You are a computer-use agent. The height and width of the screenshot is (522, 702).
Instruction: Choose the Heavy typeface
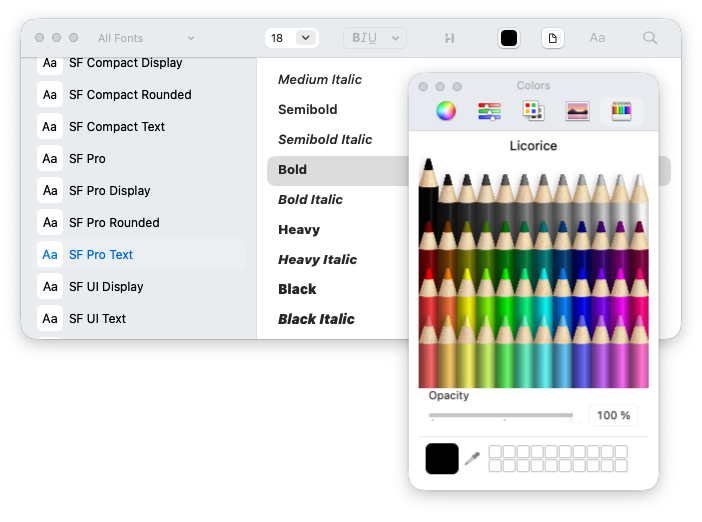[299, 229]
